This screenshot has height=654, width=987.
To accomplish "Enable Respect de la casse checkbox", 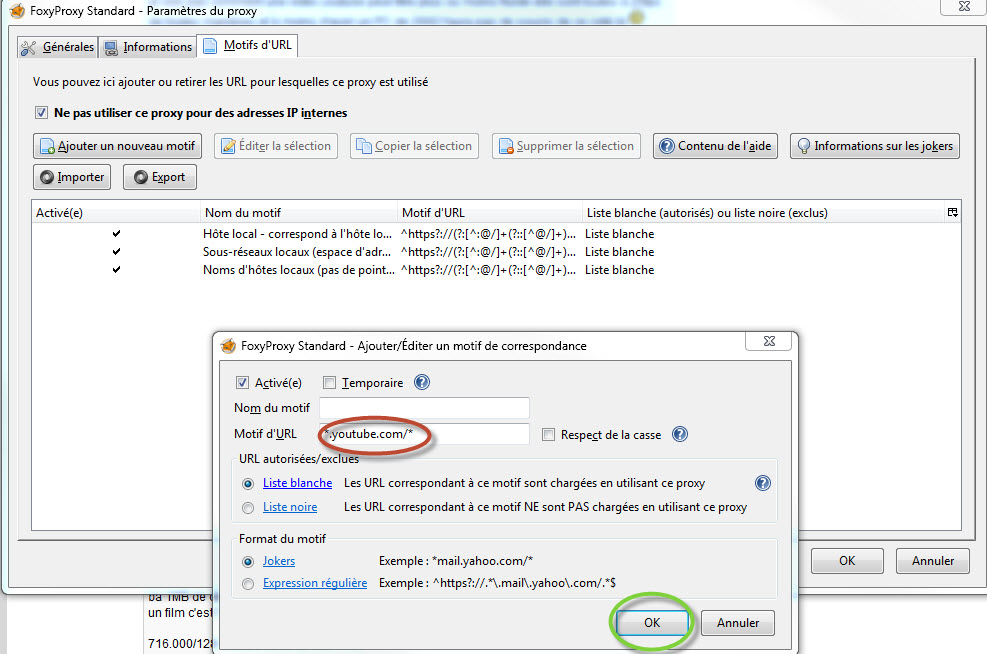I will point(549,435).
